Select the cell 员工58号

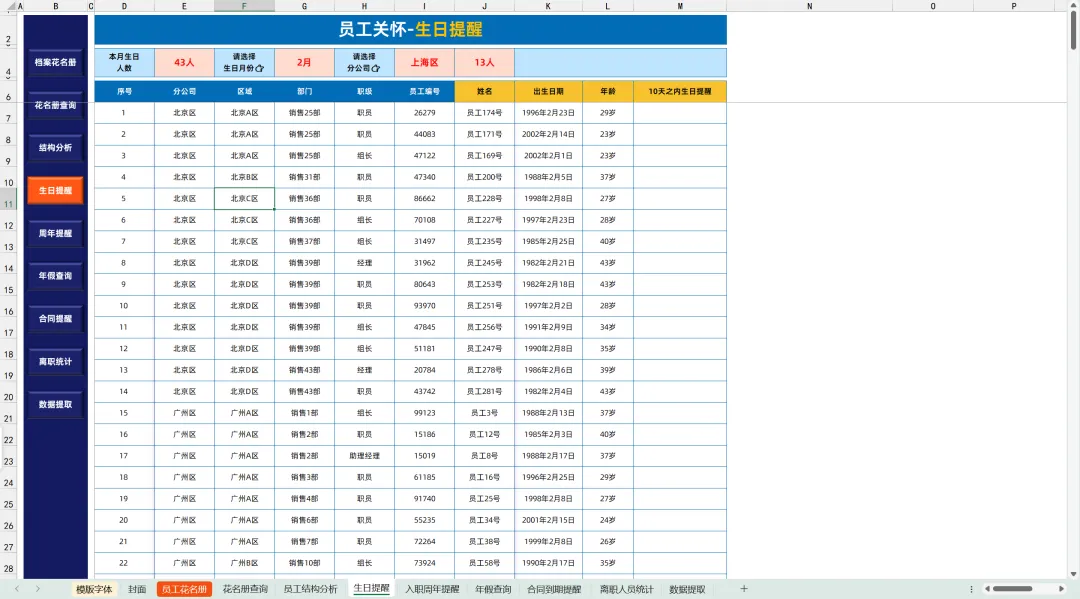[x=484, y=563]
